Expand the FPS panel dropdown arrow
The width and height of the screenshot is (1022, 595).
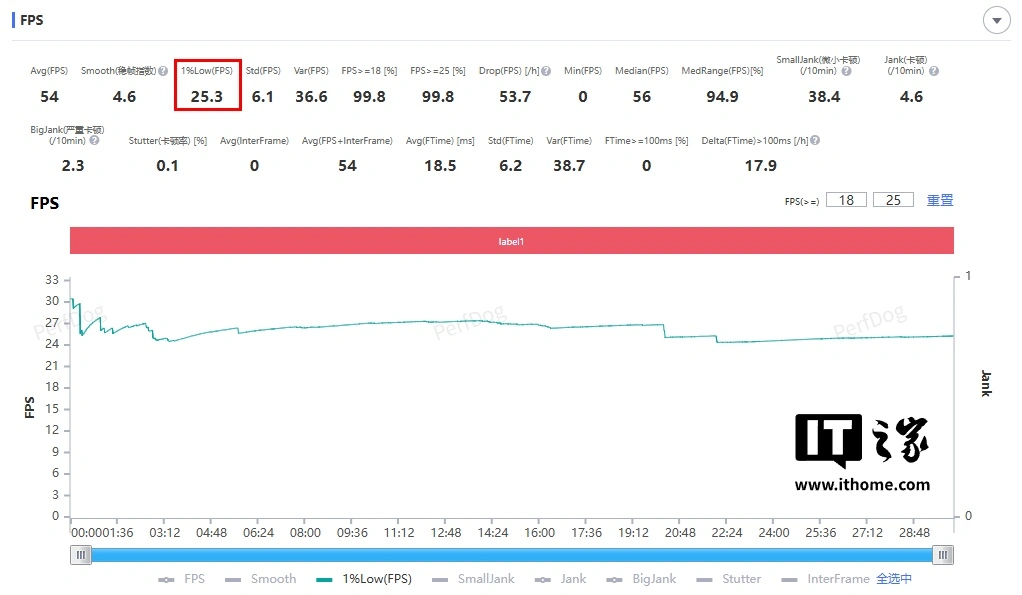pyautogui.click(x=997, y=20)
